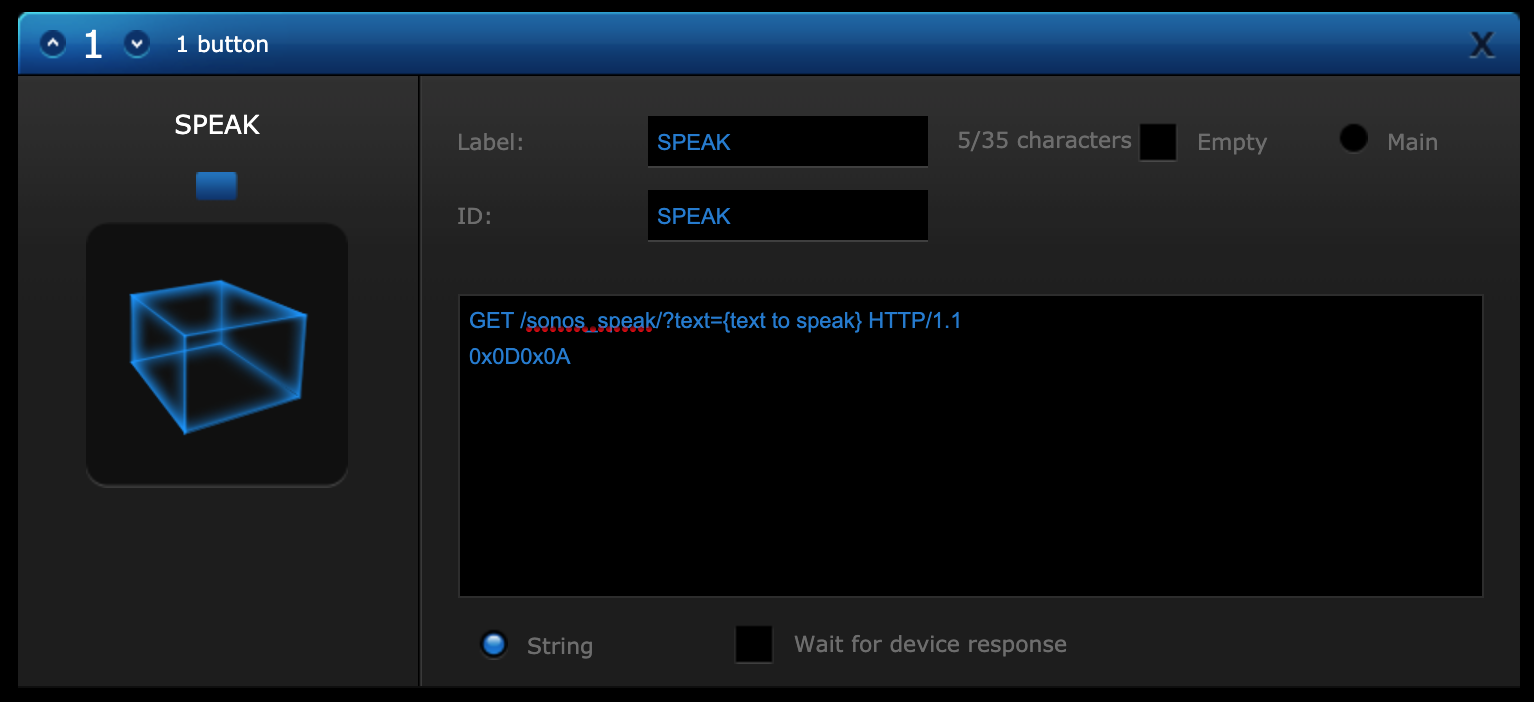Enable Wait for device response checkbox
This screenshot has width=1534, height=702.
coord(754,644)
